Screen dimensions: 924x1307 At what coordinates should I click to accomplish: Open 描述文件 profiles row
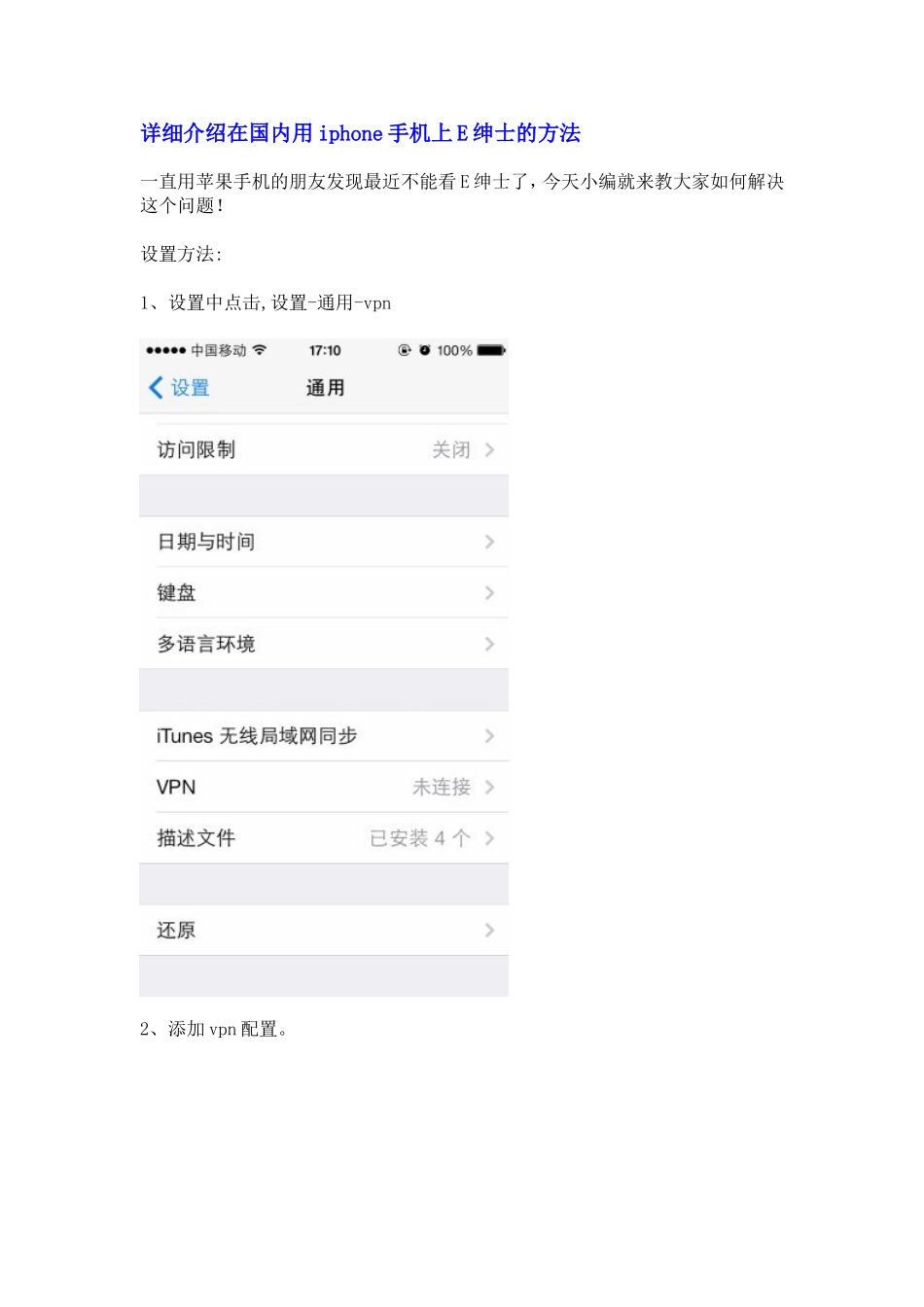[x=324, y=838]
